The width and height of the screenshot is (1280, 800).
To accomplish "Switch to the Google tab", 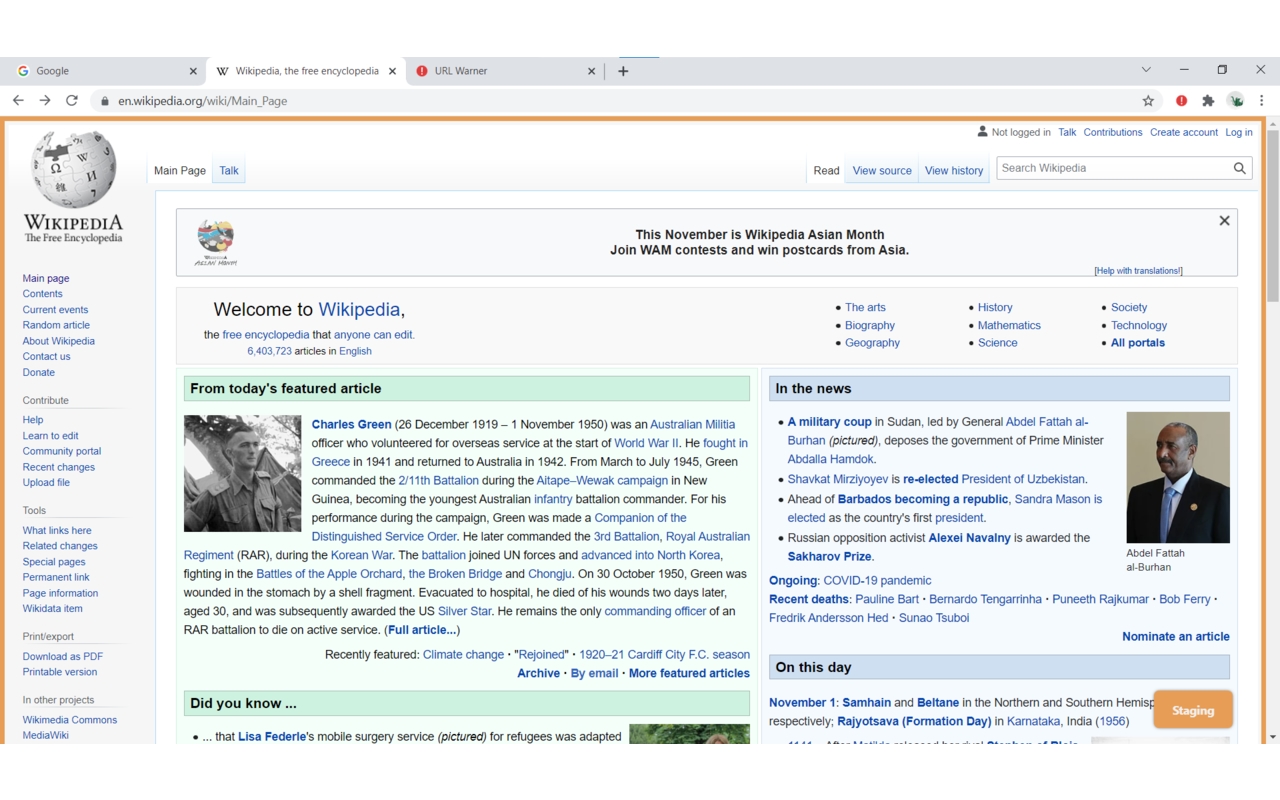I will pyautogui.click(x=105, y=71).
